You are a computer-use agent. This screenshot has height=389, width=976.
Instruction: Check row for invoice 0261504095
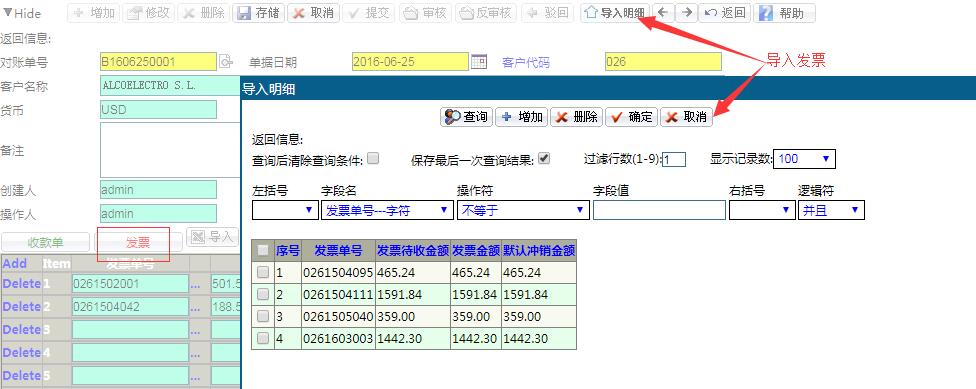tap(263, 272)
